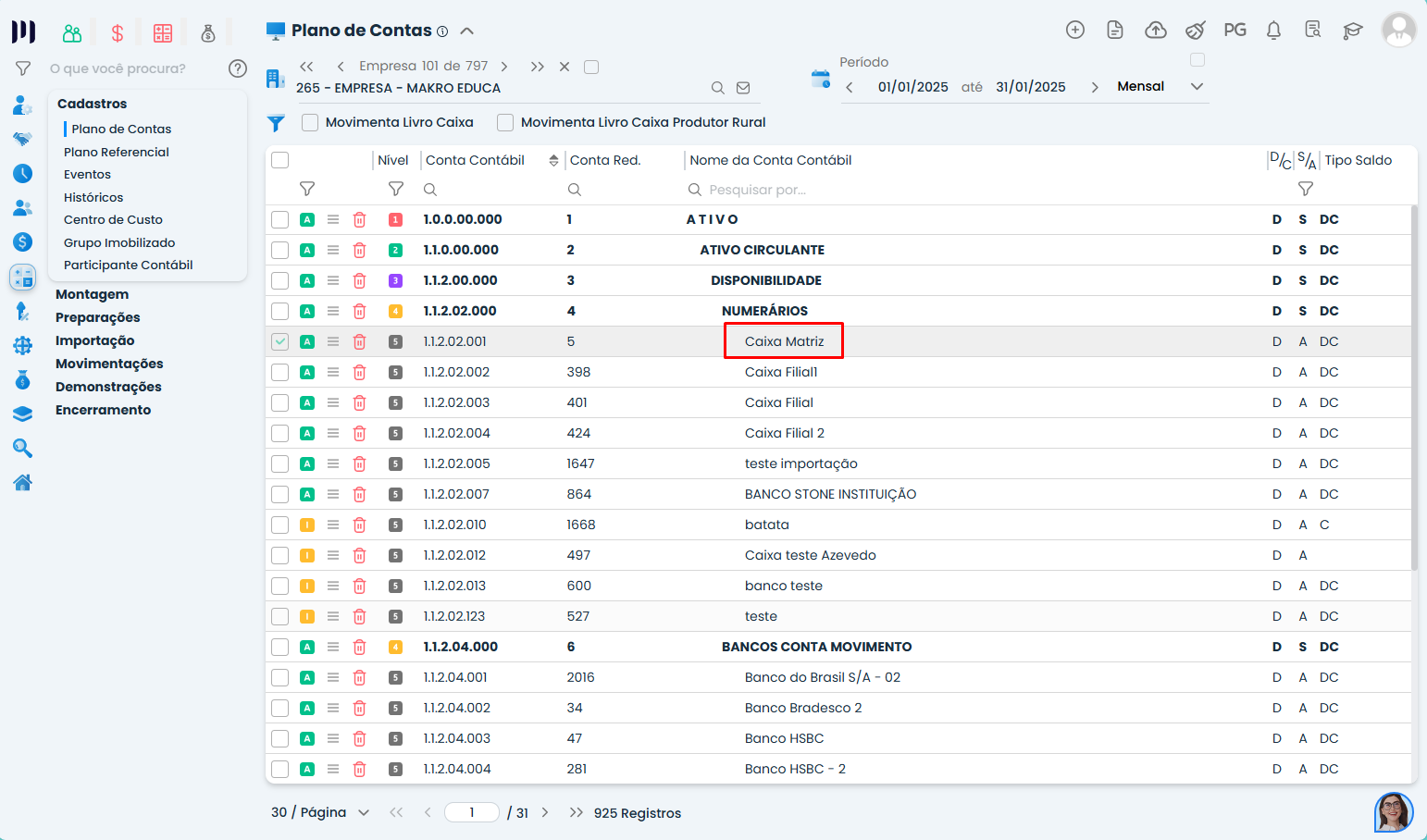Click the plus circle add icon
The height and width of the screenshot is (840, 1427).
point(1074,31)
